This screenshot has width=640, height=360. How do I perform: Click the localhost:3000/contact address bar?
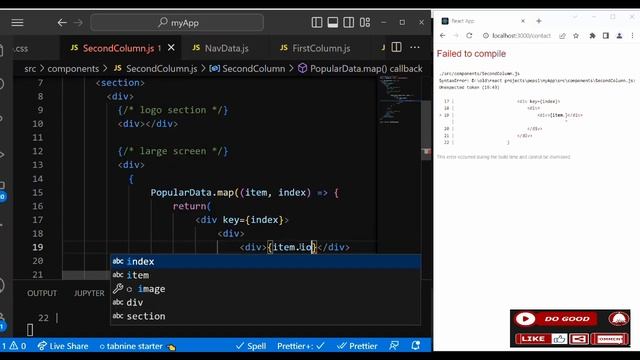tap(521, 36)
